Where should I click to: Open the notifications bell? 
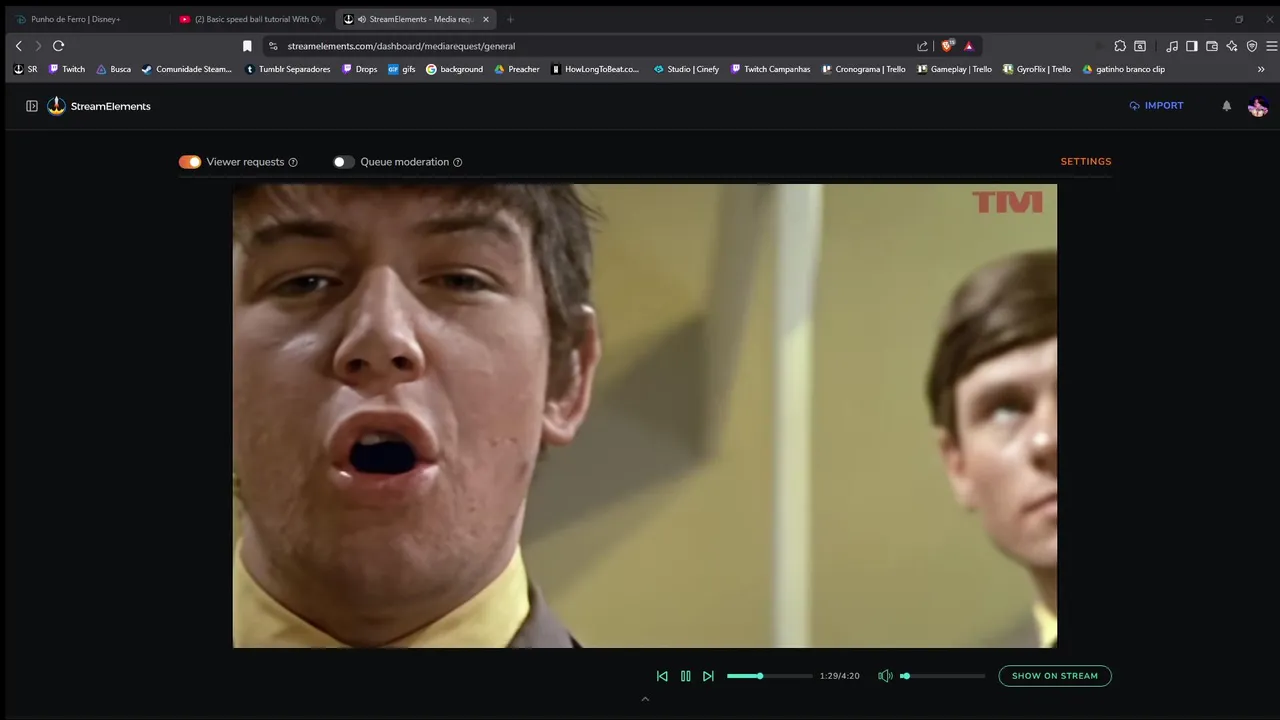click(x=1227, y=106)
